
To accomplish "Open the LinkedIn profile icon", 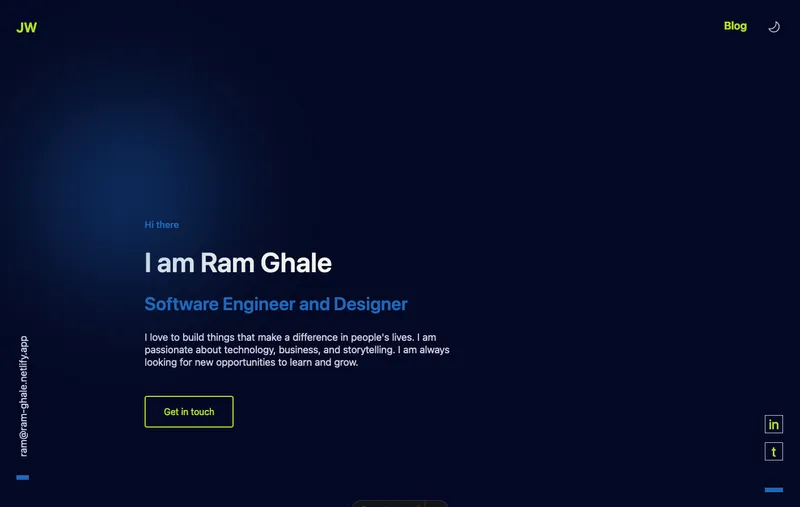I will 773,425.
